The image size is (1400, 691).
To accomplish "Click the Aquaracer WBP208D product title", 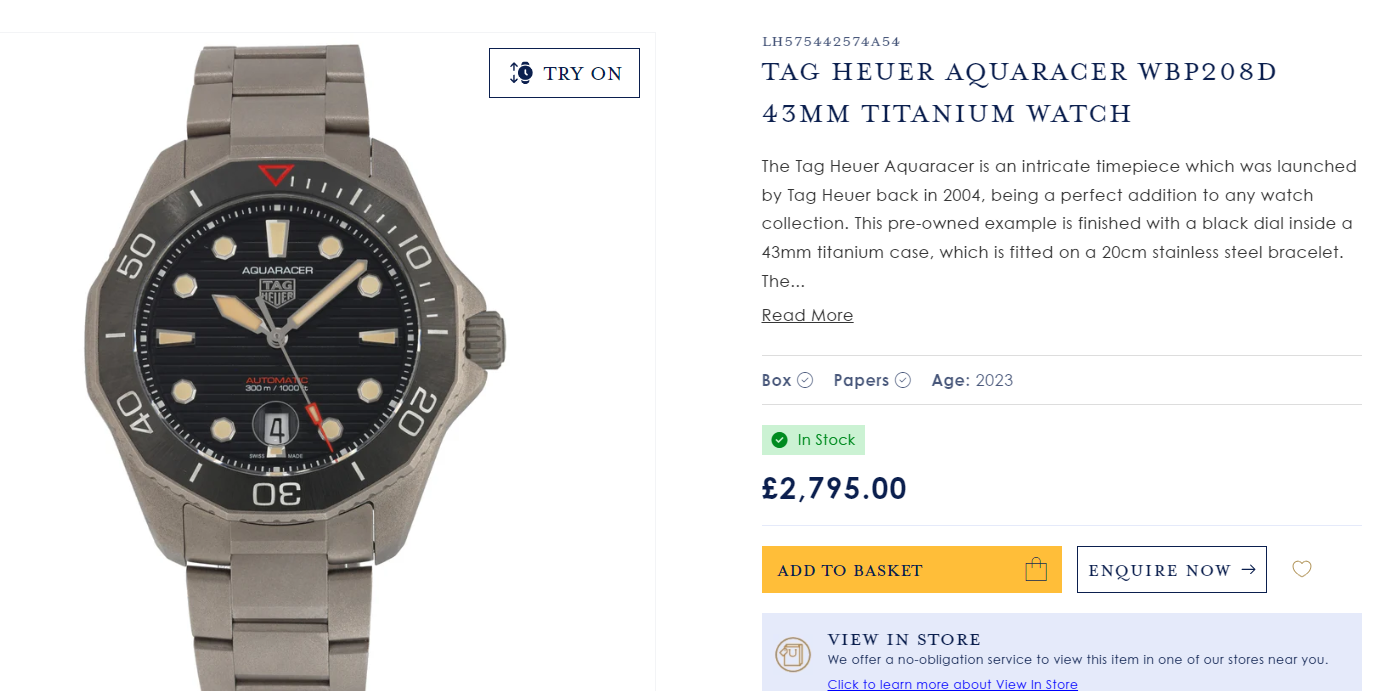I will tap(1019, 93).
